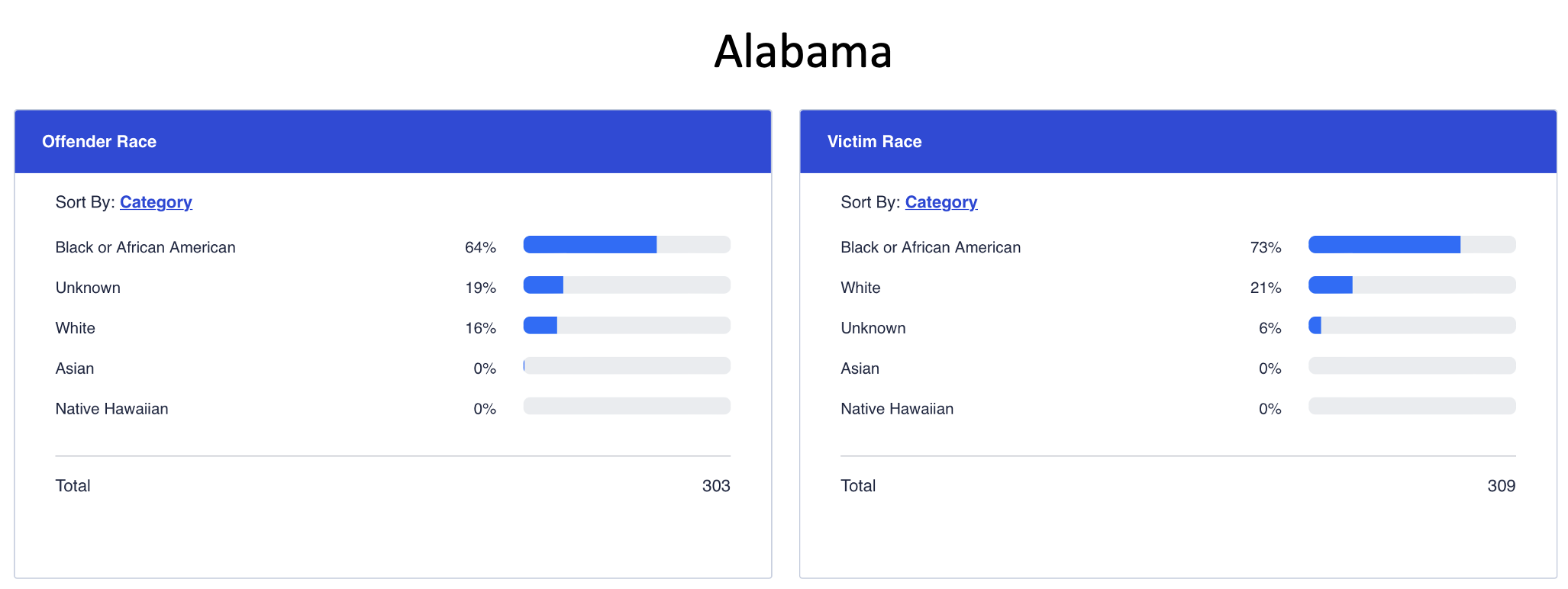Image resolution: width=1568 pixels, height=589 pixels.
Task: Click offender Black or African American label
Action: (145, 247)
